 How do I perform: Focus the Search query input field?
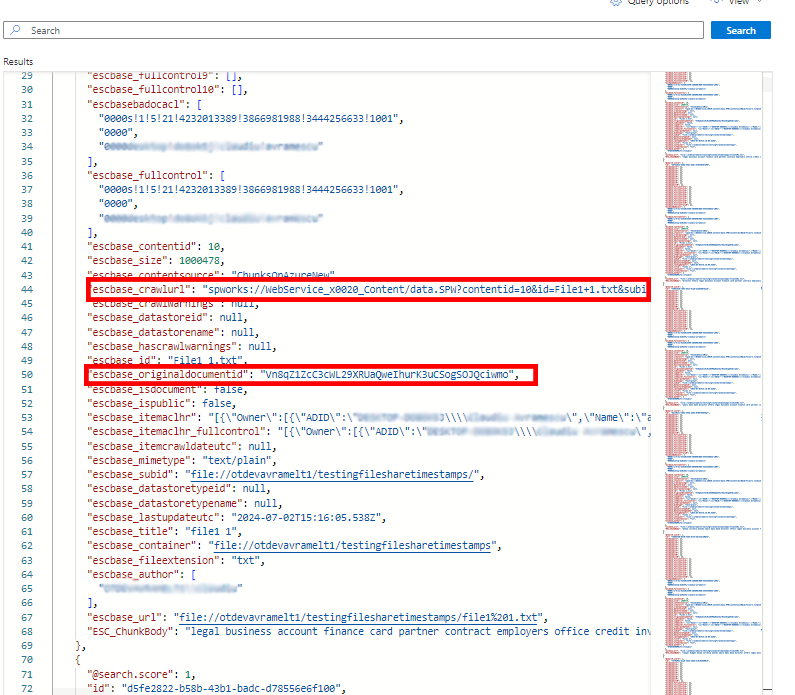(360, 31)
